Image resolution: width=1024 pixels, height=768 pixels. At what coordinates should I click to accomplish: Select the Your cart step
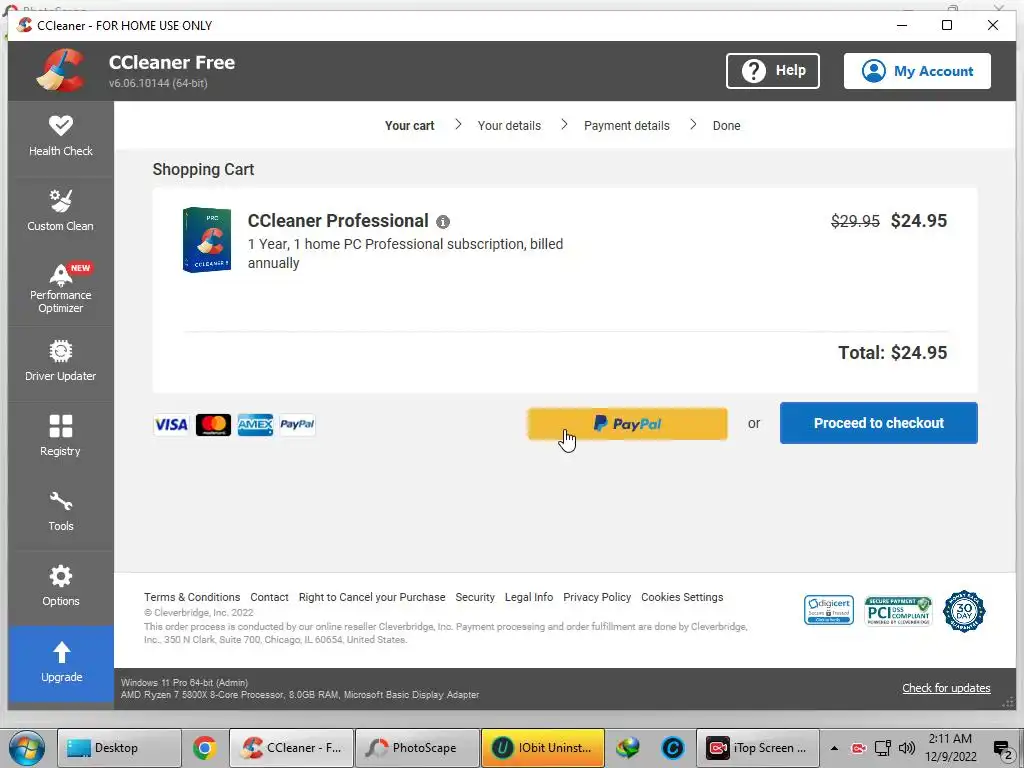click(x=409, y=125)
